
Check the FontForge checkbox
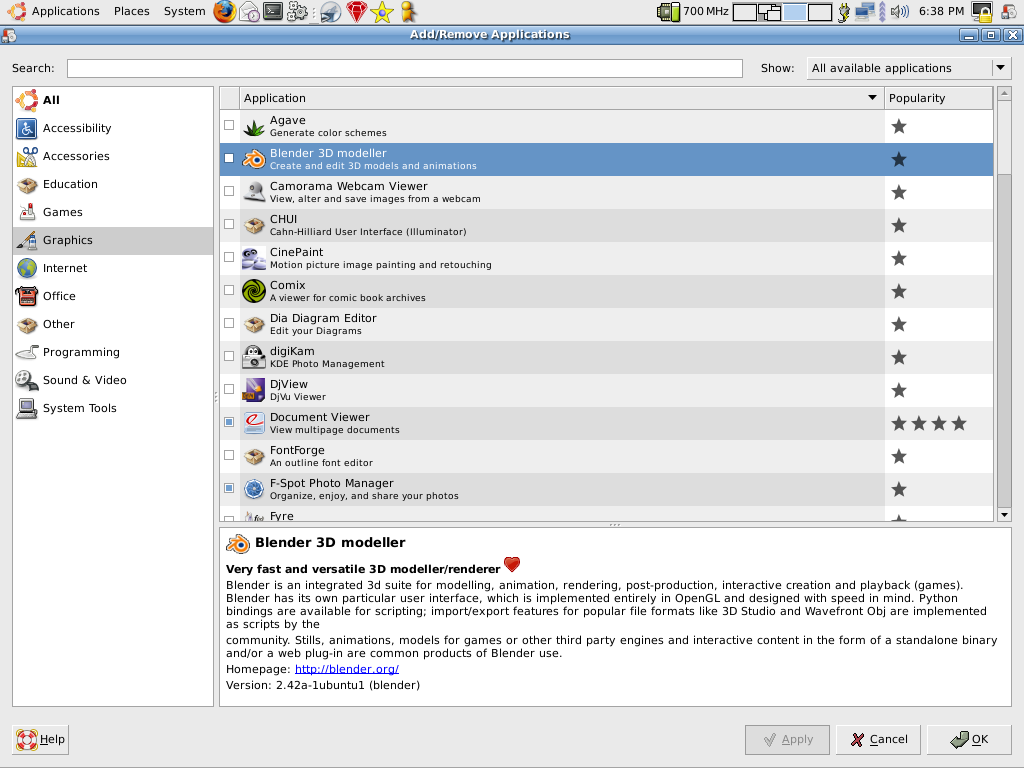pyautogui.click(x=229, y=455)
